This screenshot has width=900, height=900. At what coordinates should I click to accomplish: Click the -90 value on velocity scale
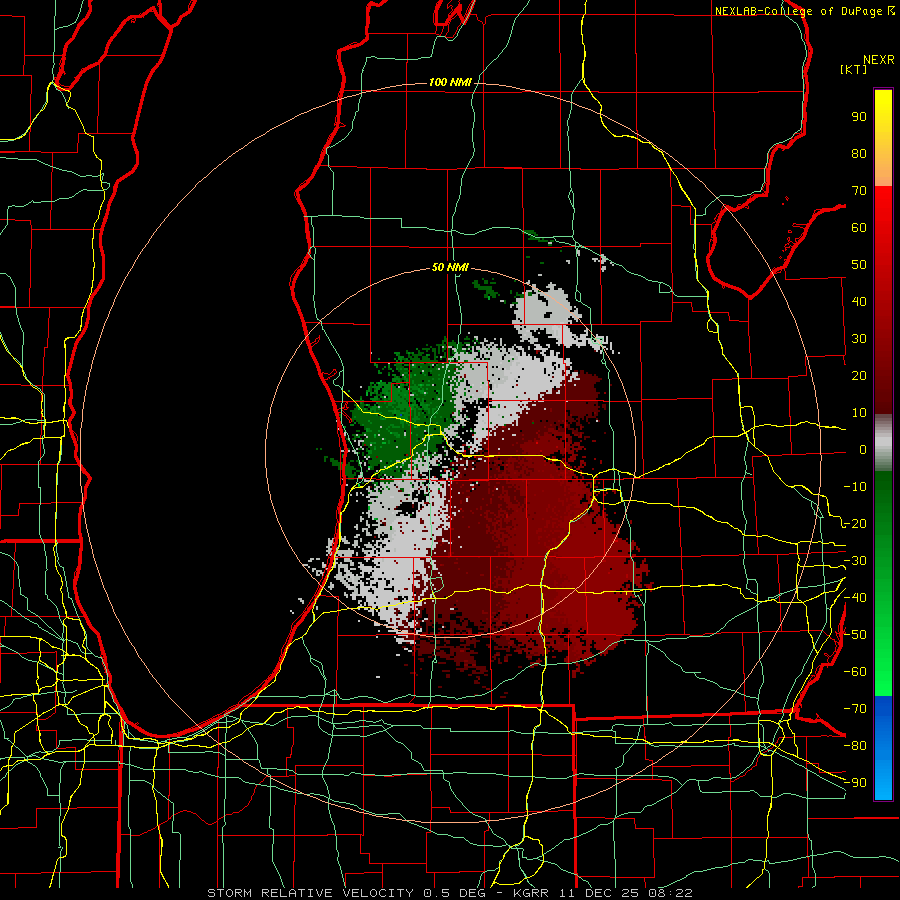click(x=855, y=783)
